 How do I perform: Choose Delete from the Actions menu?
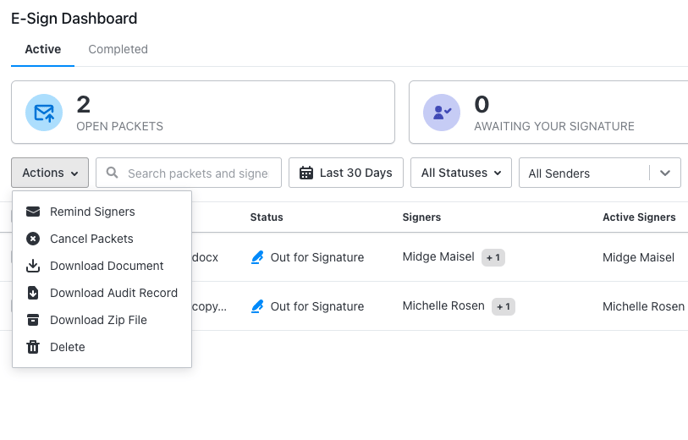click(102, 347)
